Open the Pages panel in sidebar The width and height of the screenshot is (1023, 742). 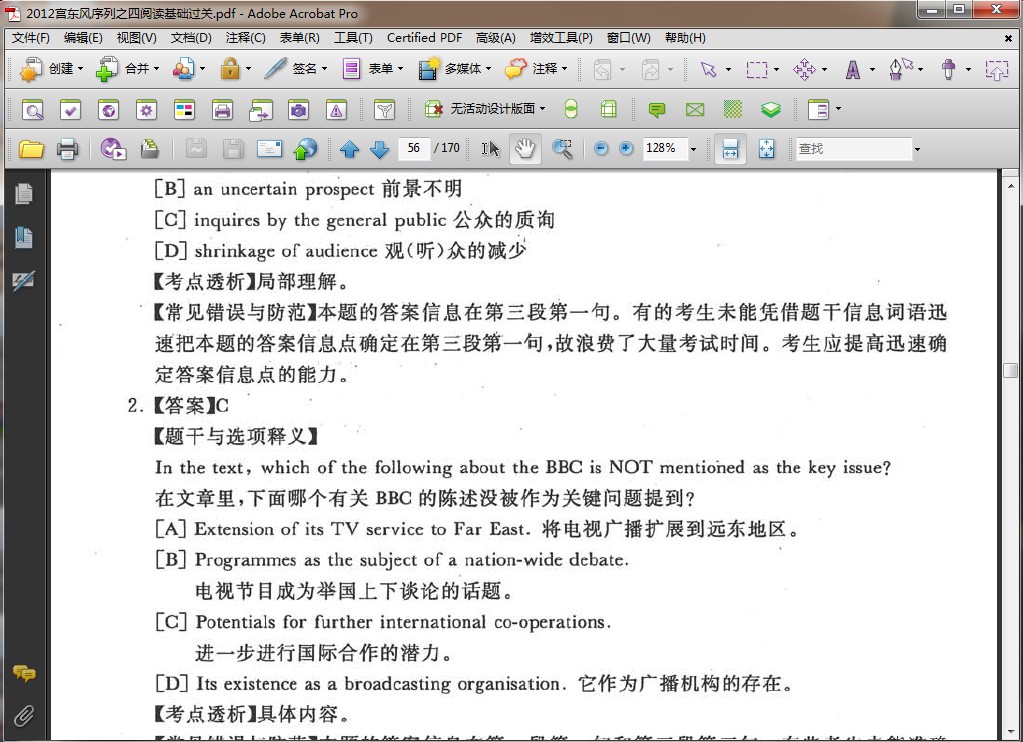pyautogui.click(x=24, y=194)
